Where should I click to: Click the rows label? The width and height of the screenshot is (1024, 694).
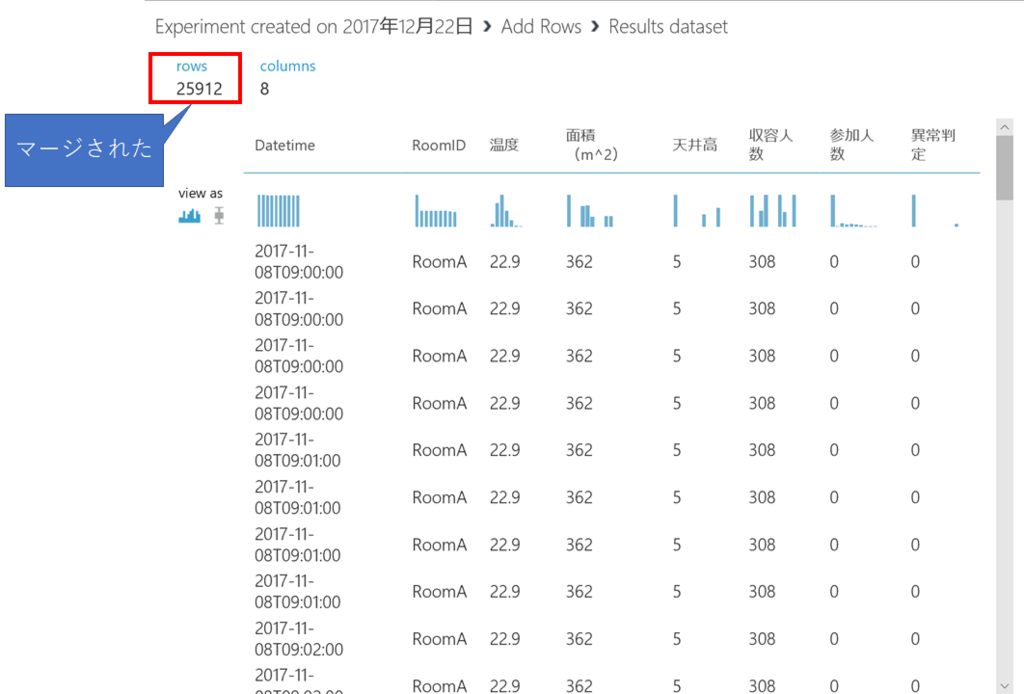click(x=191, y=66)
